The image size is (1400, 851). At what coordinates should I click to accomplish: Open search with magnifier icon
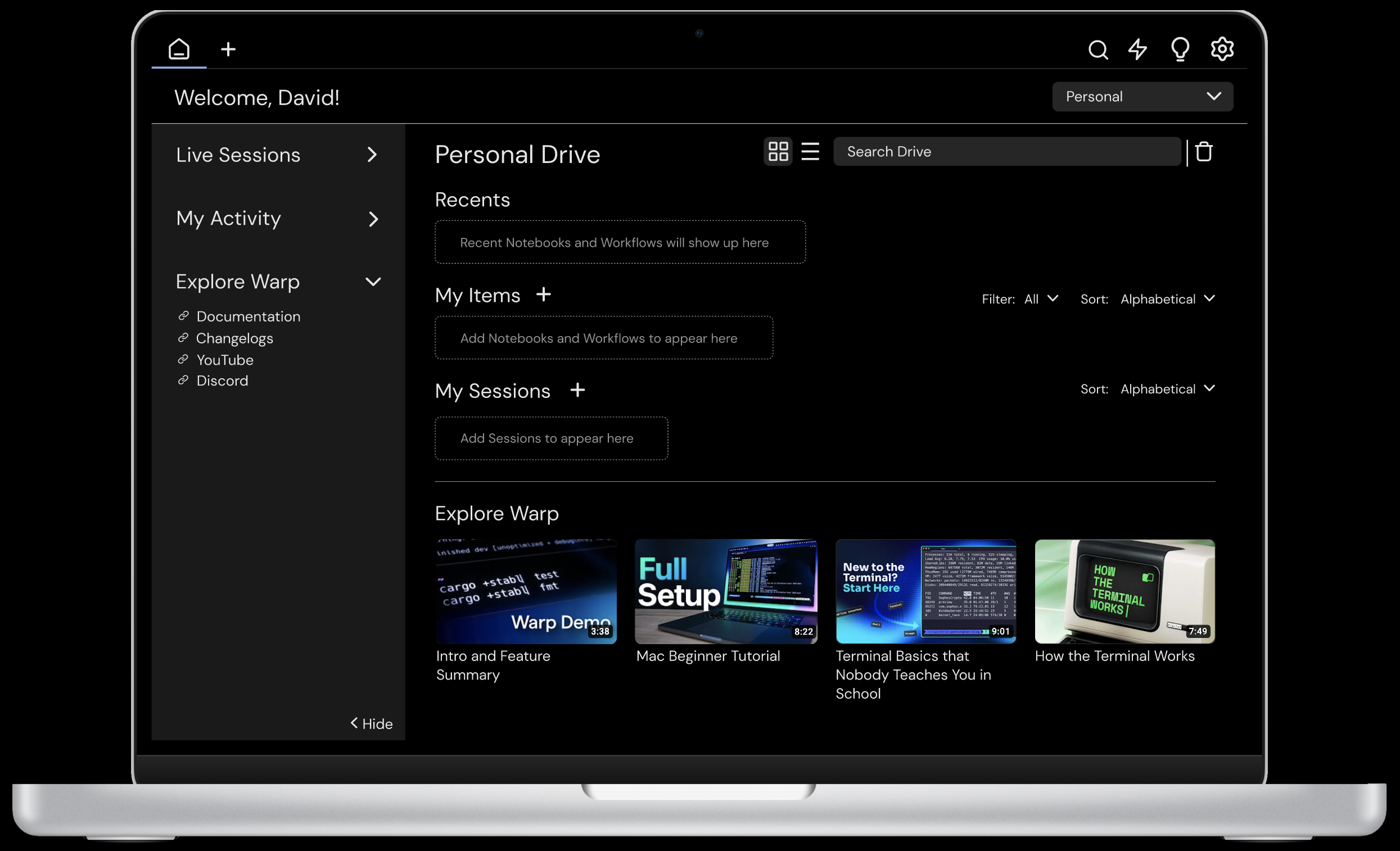(1098, 49)
